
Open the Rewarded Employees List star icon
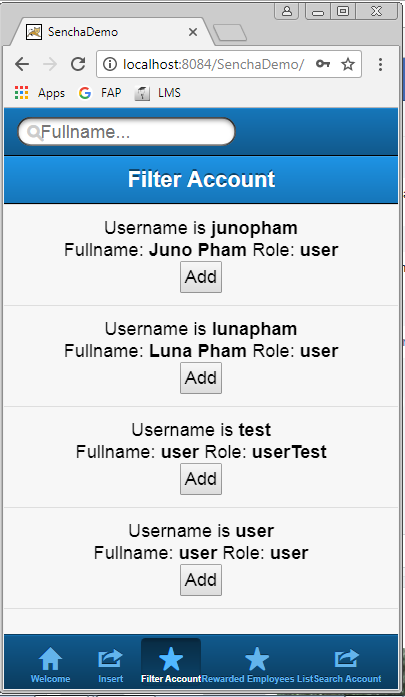pyautogui.click(x=257, y=659)
